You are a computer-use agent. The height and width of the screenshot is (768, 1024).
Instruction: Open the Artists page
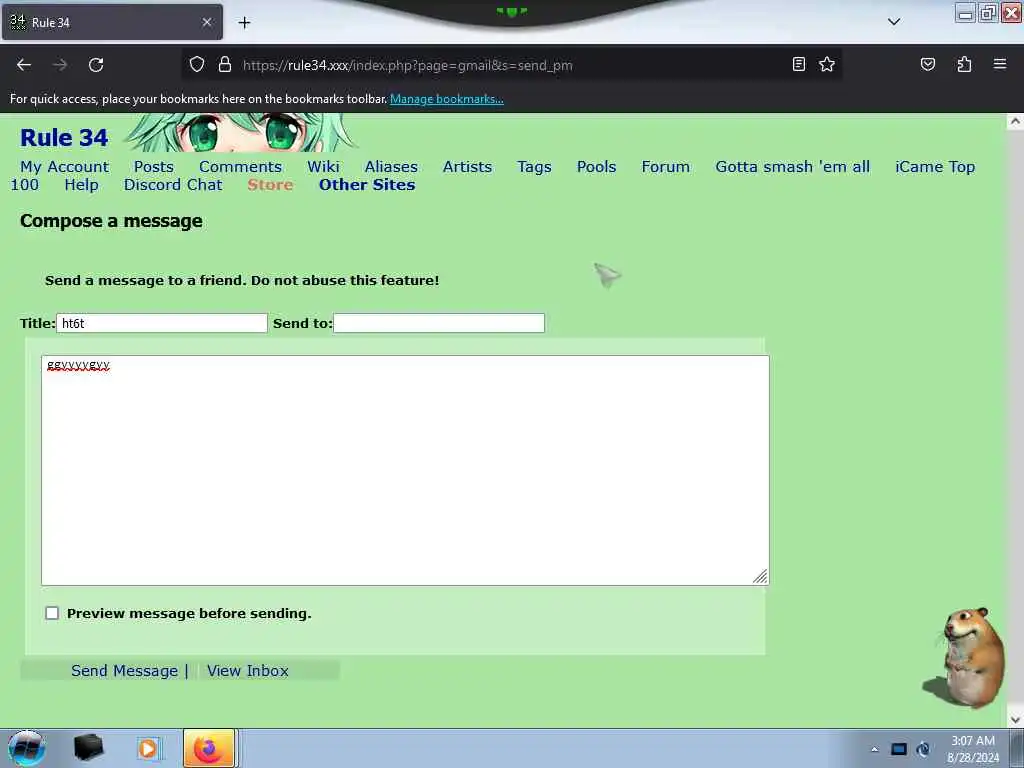[467, 167]
